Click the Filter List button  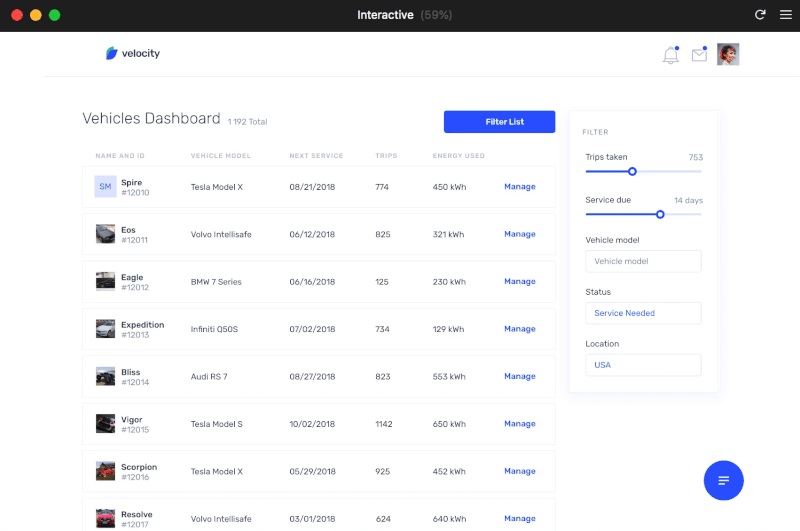[x=499, y=121]
